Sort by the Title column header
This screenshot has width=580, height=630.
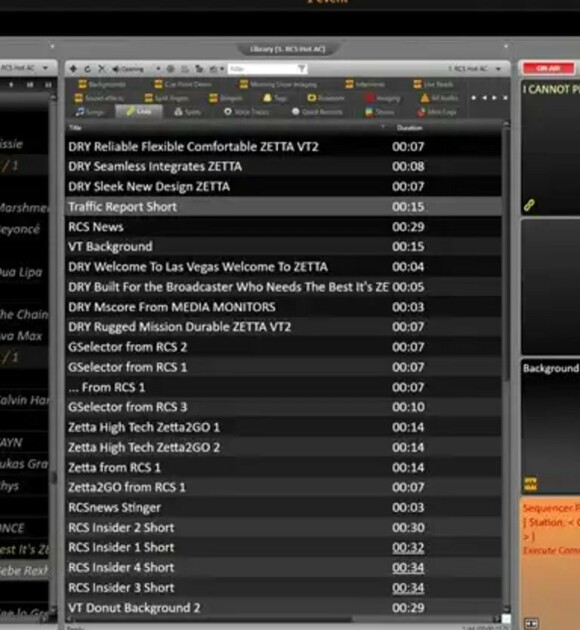coord(75,127)
